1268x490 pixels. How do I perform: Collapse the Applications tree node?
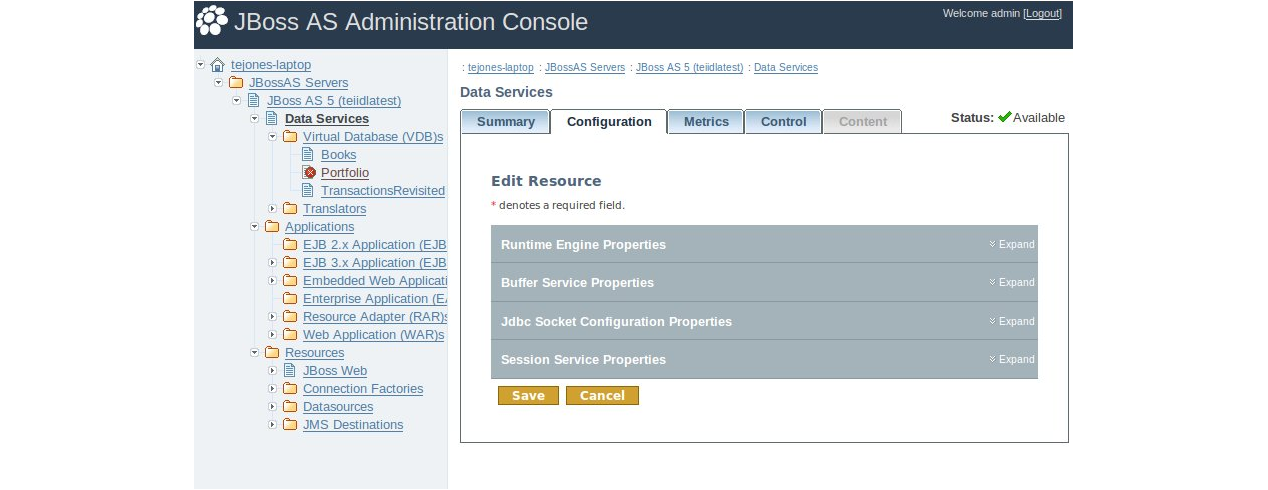pyautogui.click(x=254, y=227)
